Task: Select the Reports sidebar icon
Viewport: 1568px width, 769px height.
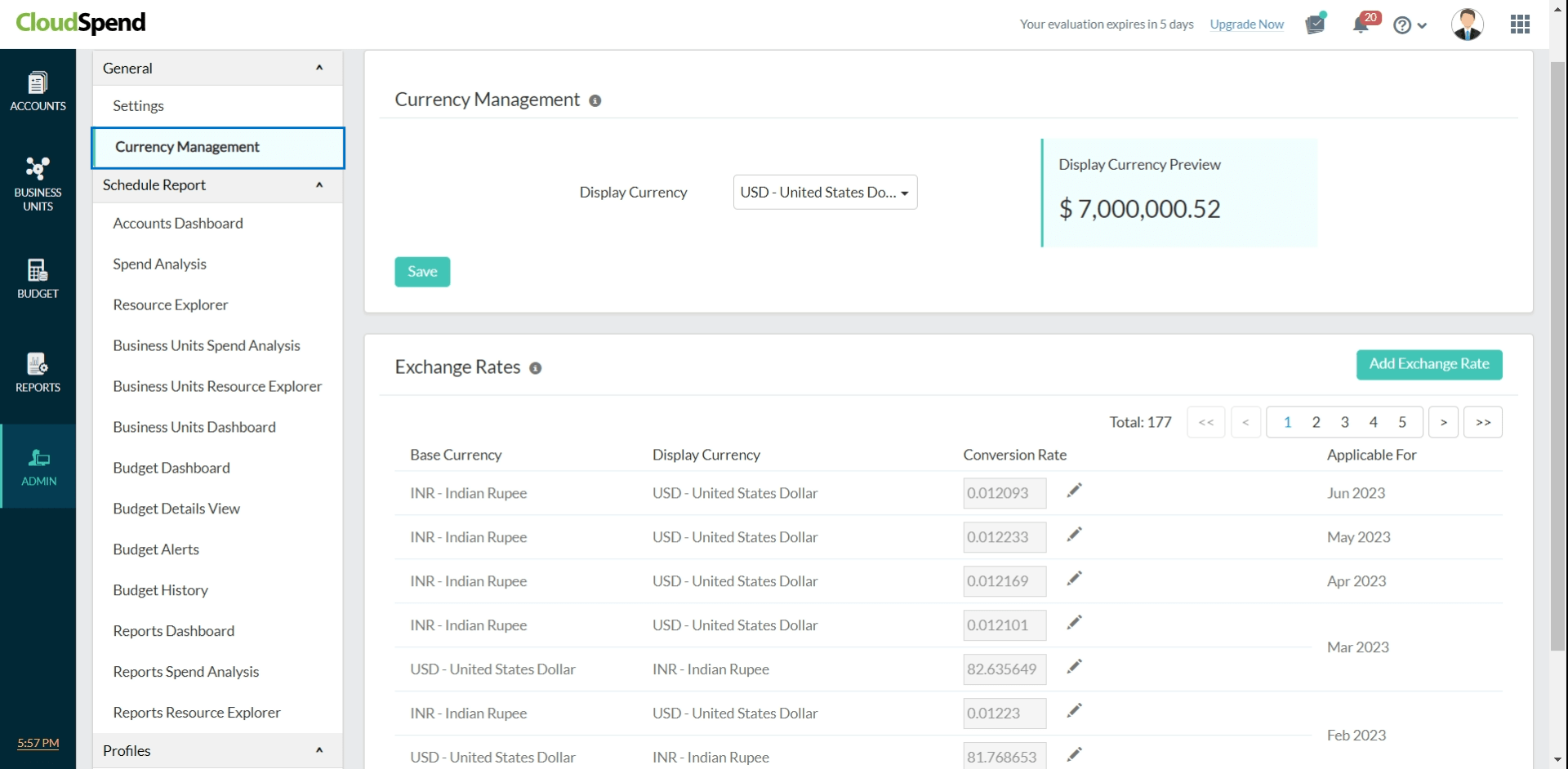Action: pyautogui.click(x=38, y=371)
